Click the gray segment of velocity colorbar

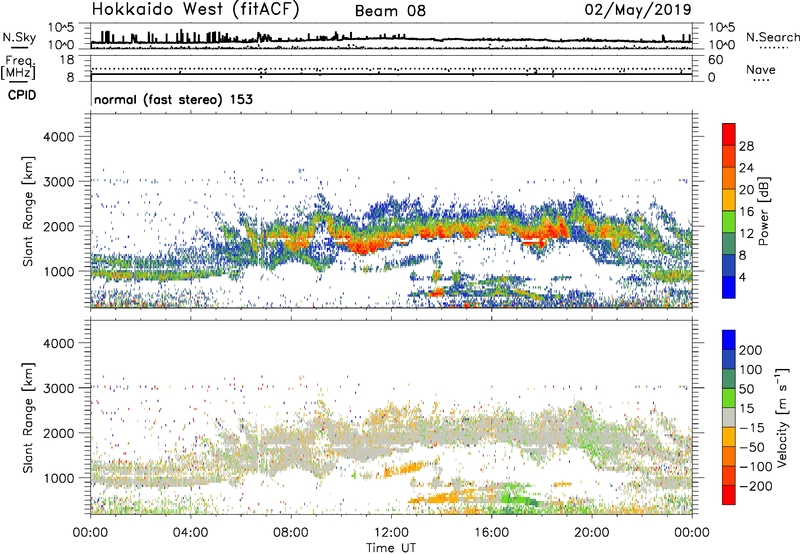point(729,417)
